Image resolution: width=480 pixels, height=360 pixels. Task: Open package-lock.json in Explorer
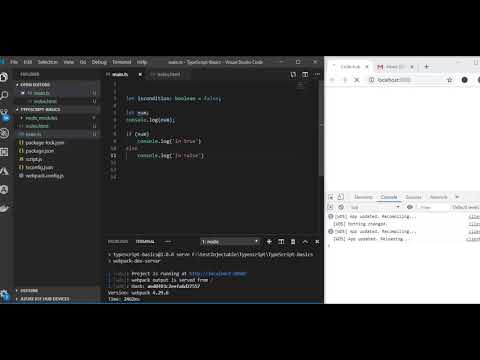pyautogui.click(x=45, y=142)
